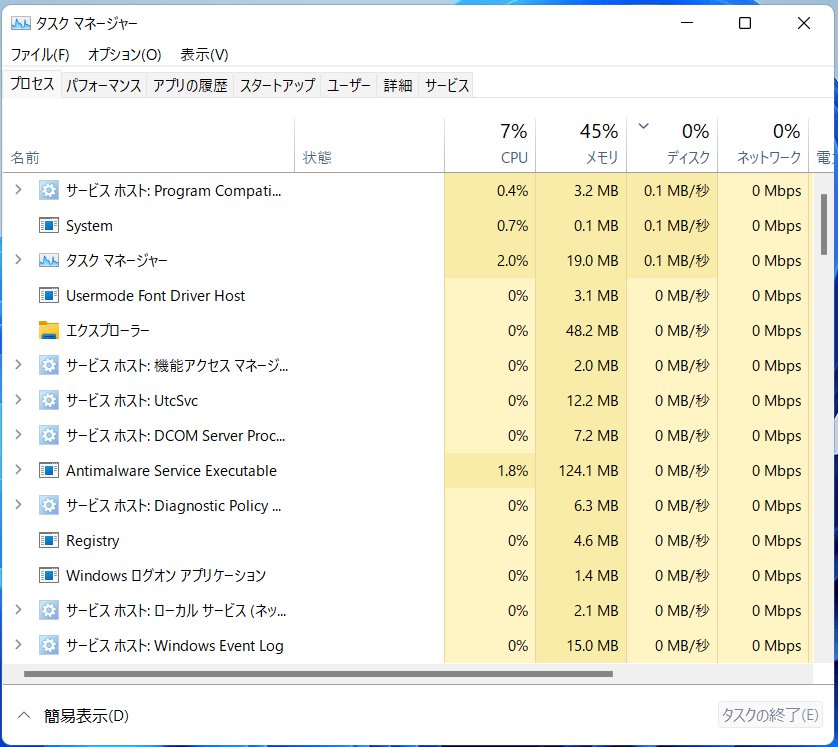This screenshot has height=747, width=838.
Task: Switch to the パフォーマンス tab
Action: [x=104, y=85]
